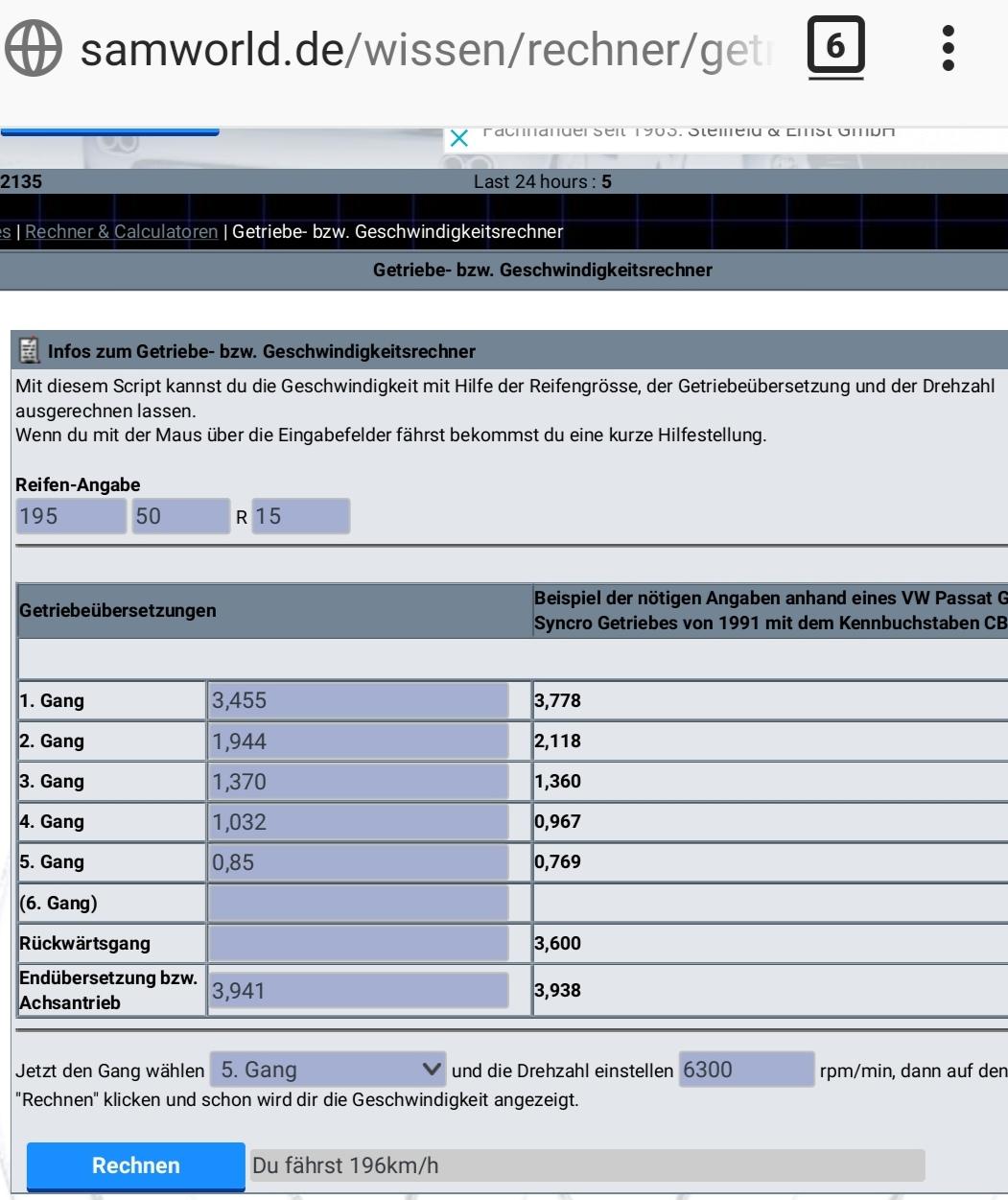Tap the calculator info icon beside Infos heading
This screenshot has width=1008, height=1200.
[x=31, y=351]
